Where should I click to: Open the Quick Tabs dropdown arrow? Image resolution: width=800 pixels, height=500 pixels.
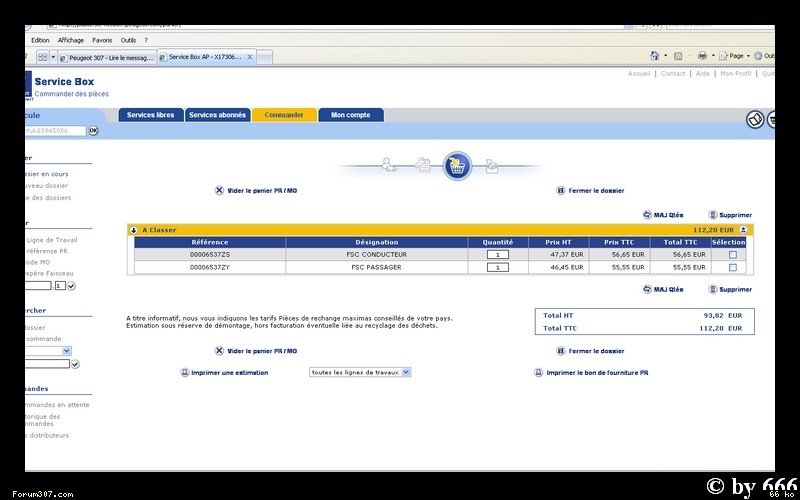53,57
